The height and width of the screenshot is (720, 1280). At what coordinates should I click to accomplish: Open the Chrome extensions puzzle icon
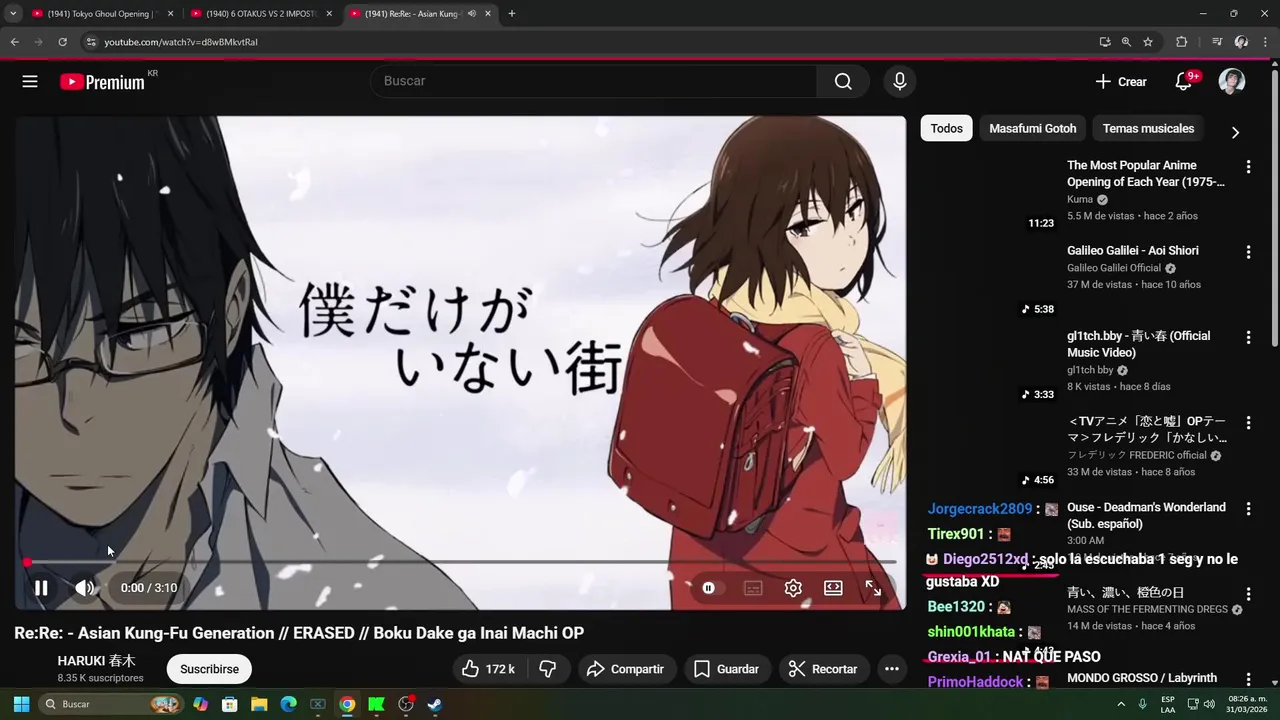pyautogui.click(x=1181, y=42)
